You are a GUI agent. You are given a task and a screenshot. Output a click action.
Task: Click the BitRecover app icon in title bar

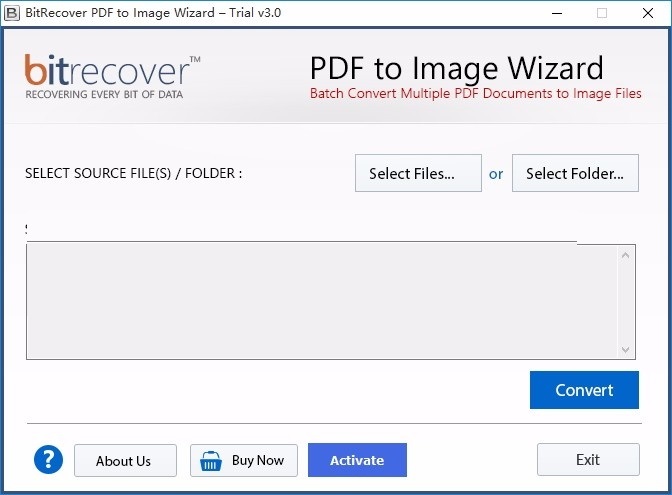click(12, 13)
